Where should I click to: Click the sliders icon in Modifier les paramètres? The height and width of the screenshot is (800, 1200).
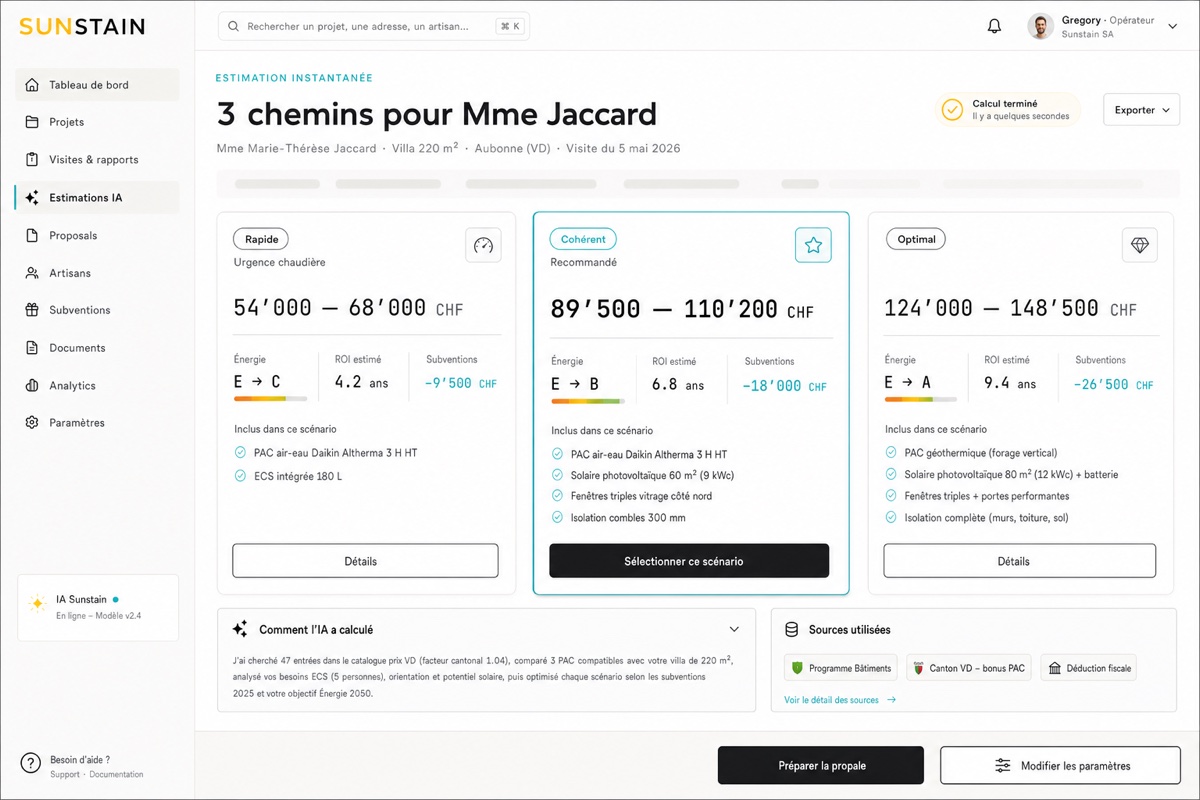coord(1002,766)
